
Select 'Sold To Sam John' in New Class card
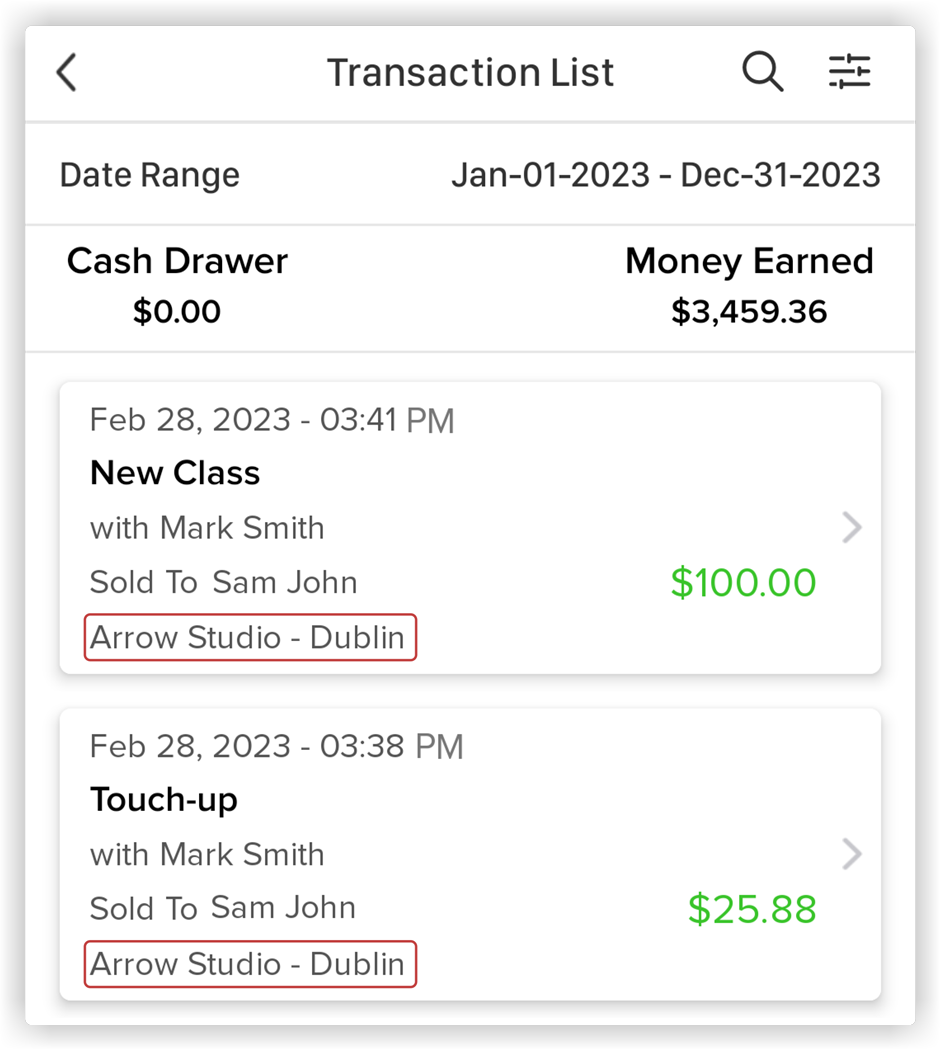(x=224, y=582)
